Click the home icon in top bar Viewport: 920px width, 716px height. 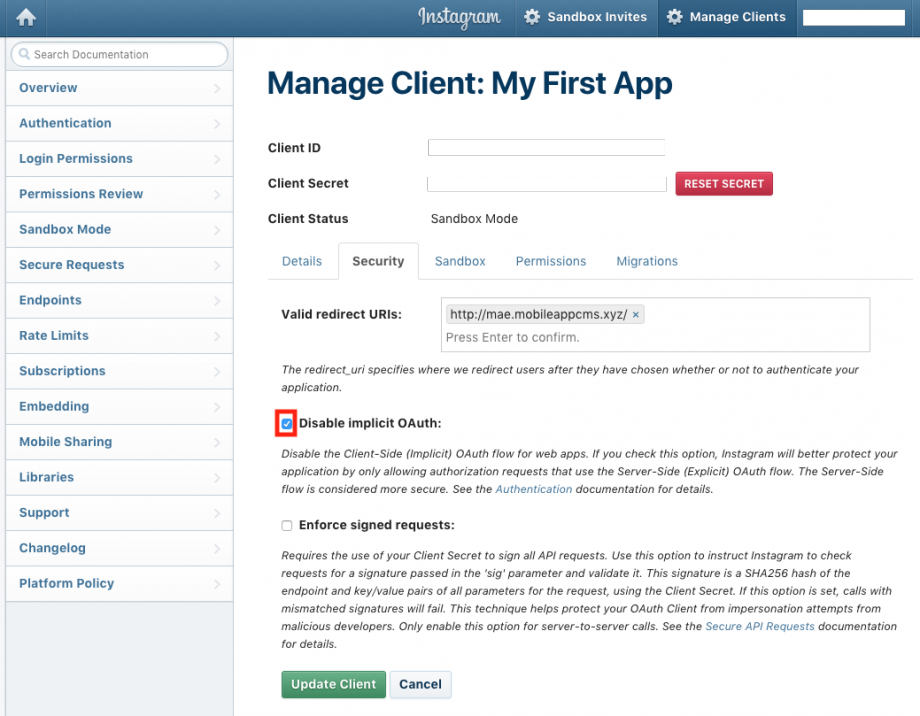26,17
